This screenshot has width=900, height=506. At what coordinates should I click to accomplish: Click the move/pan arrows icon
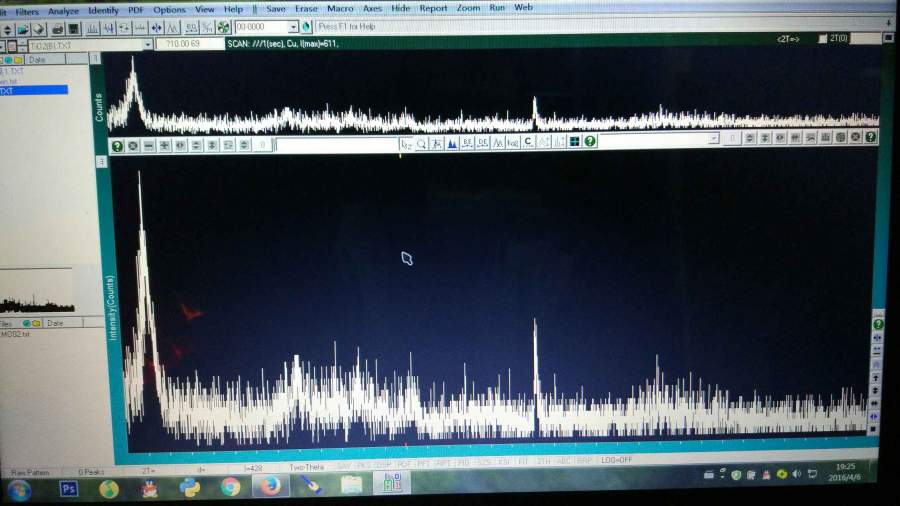click(x=156, y=28)
